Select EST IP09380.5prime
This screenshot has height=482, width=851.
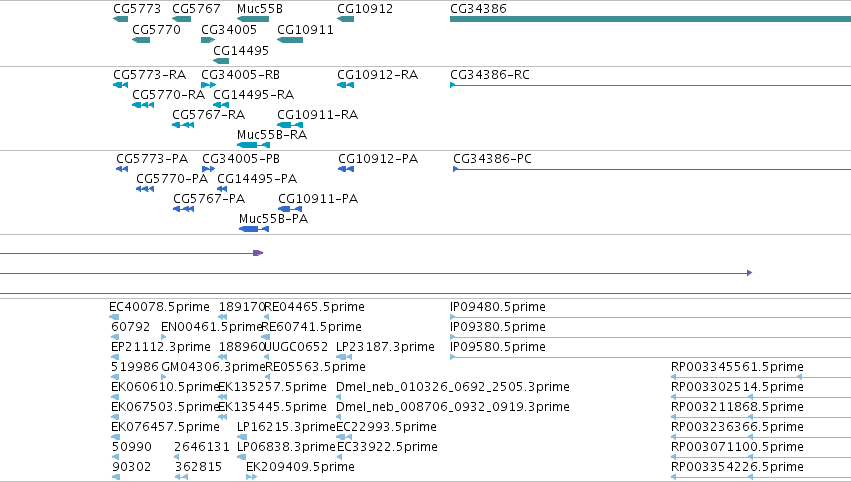(x=498, y=327)
